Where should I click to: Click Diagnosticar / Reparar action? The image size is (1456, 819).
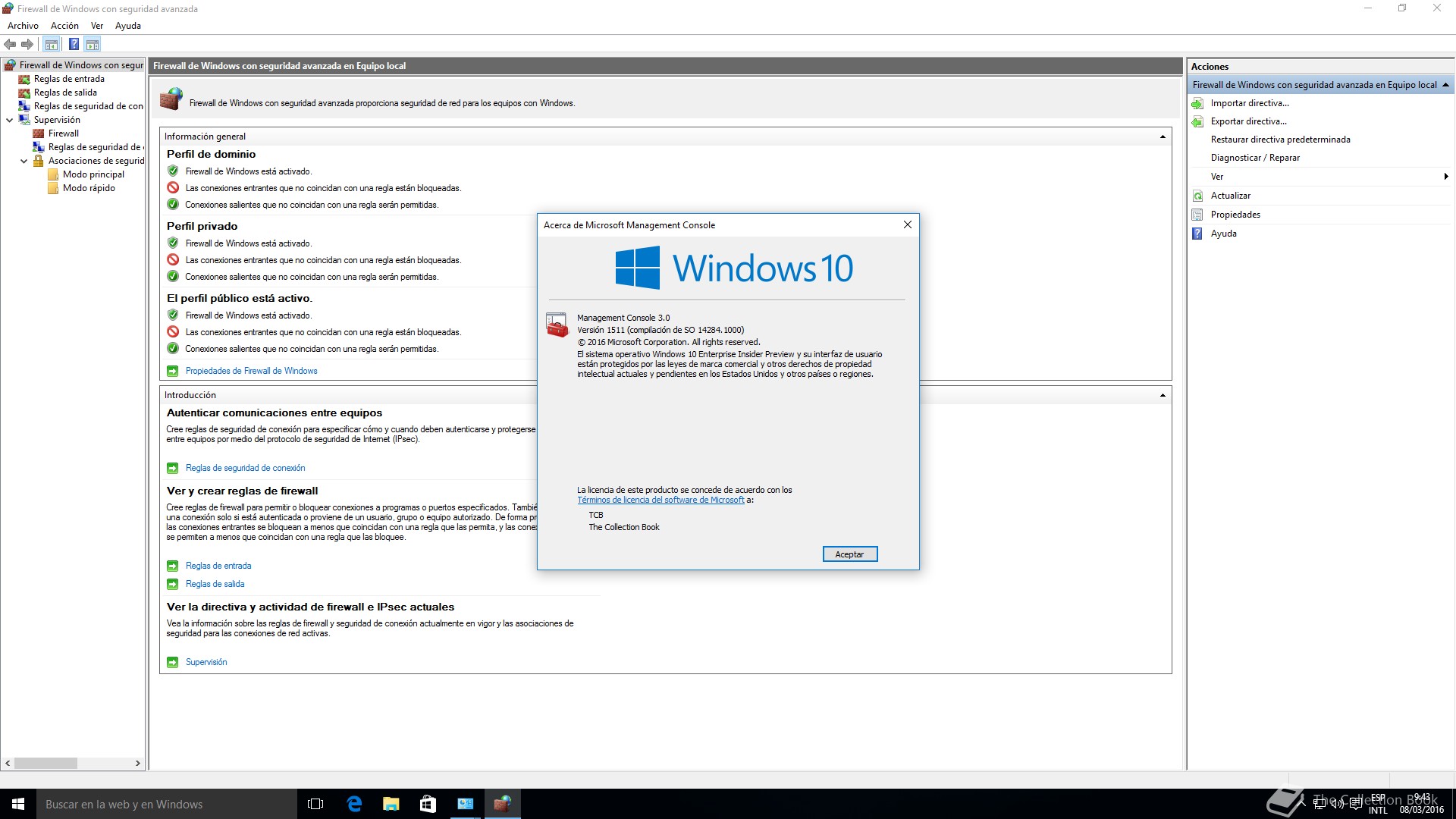pyautogui.click(x=1255, y=158)
